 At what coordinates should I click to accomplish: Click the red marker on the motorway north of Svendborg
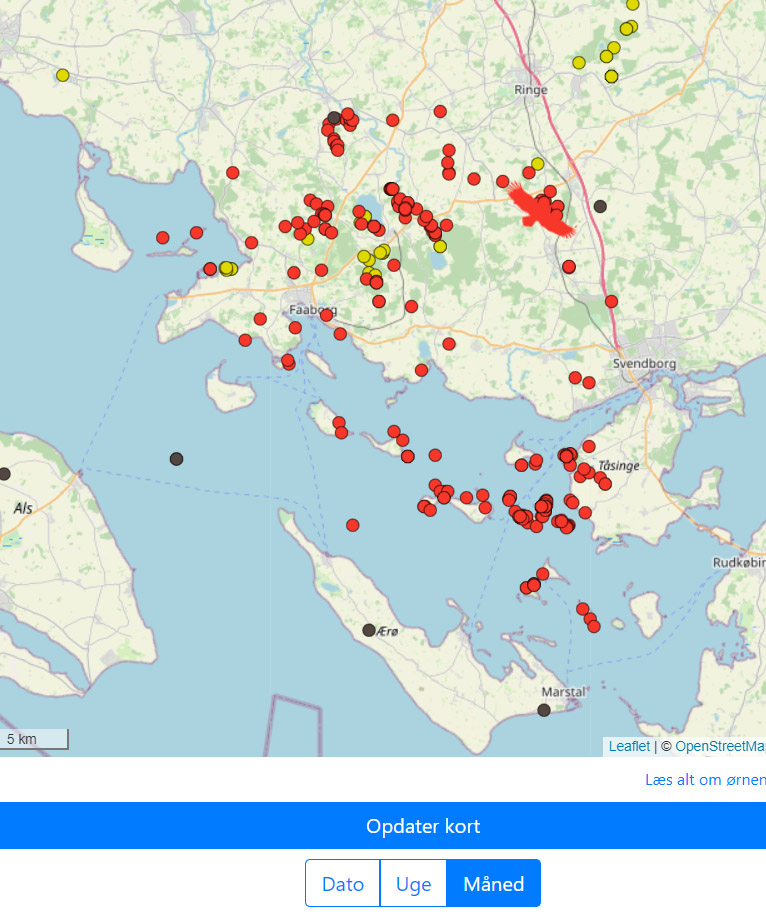click(611, 302)
